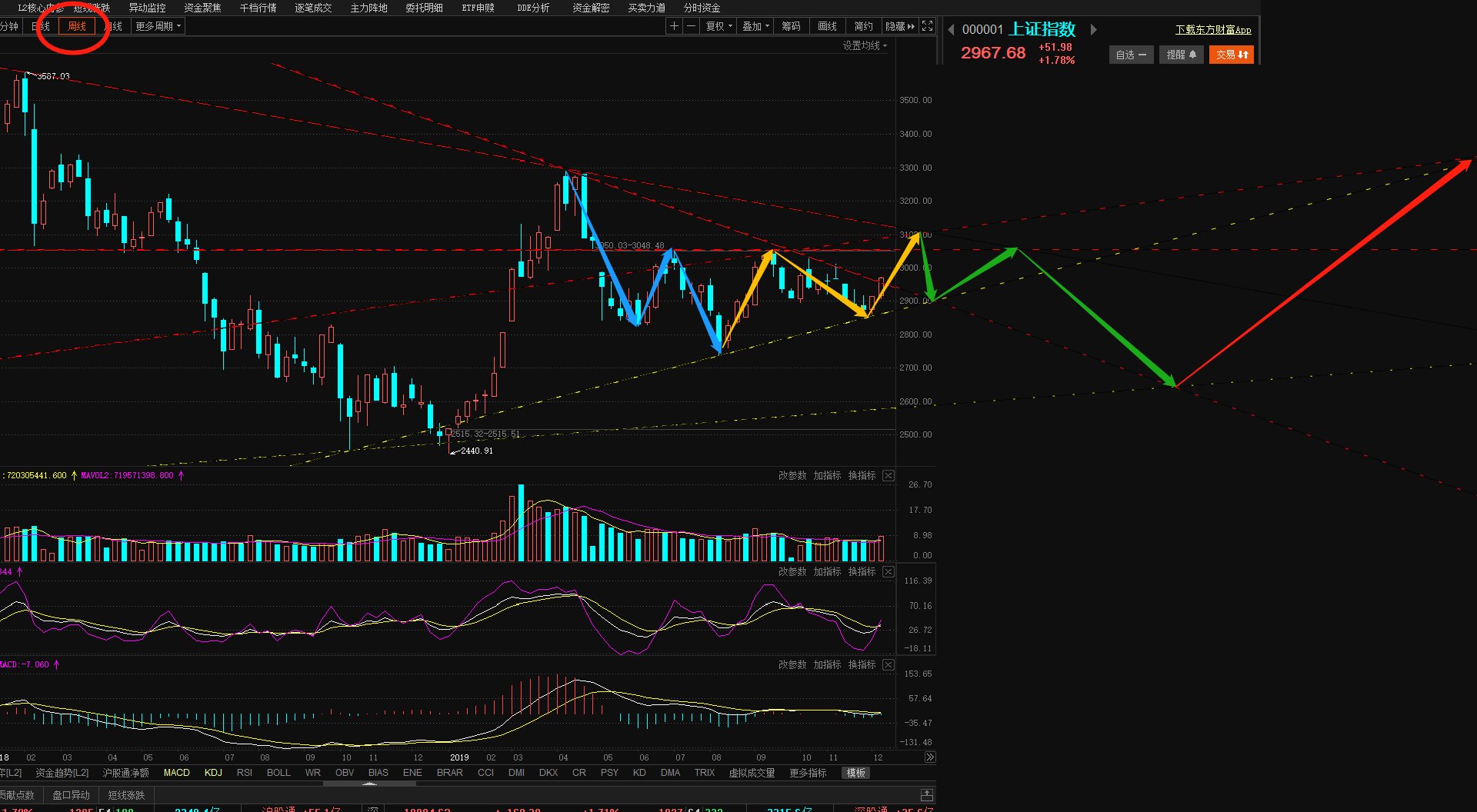The width and height of the screenshot is (1477, 812).
Task: Open the 主力阵地 top menu tab
Action: pos(368,8)
